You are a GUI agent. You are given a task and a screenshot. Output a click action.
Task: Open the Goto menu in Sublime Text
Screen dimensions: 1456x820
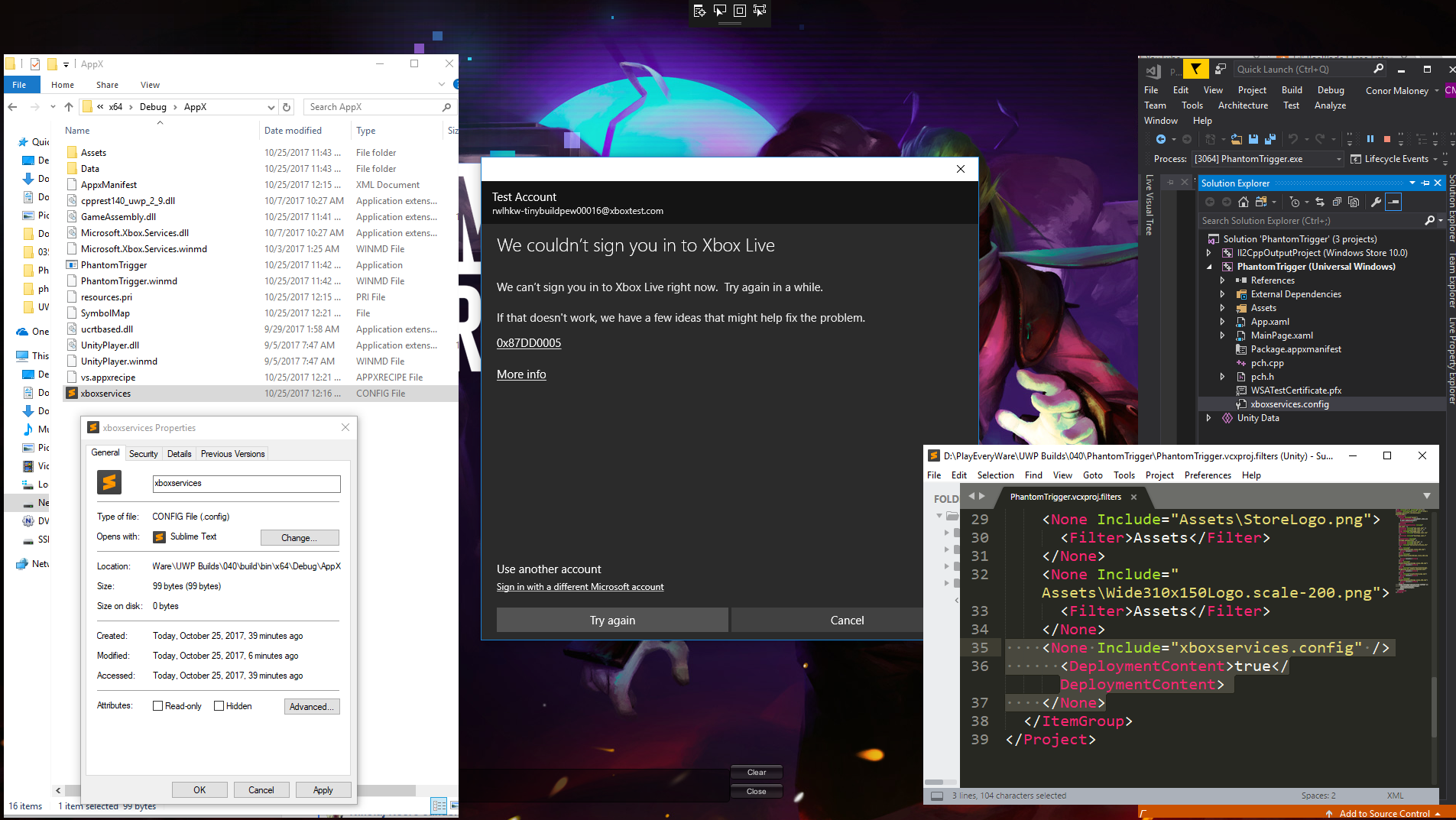[1093, 475]
